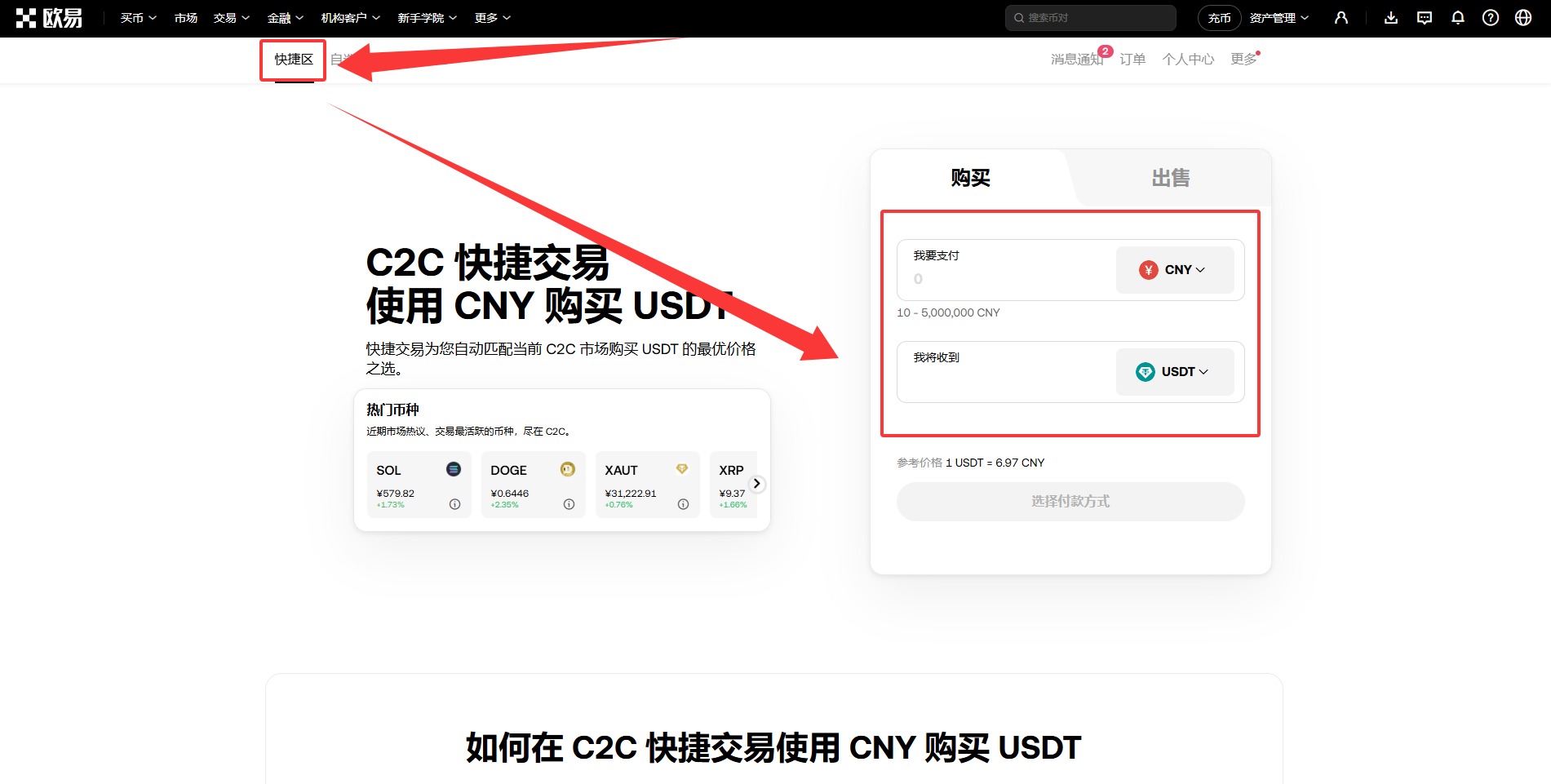Open 消息通知 notifications link
The height and width of the screenshot is (784, 1551).
pos(1077,60)
